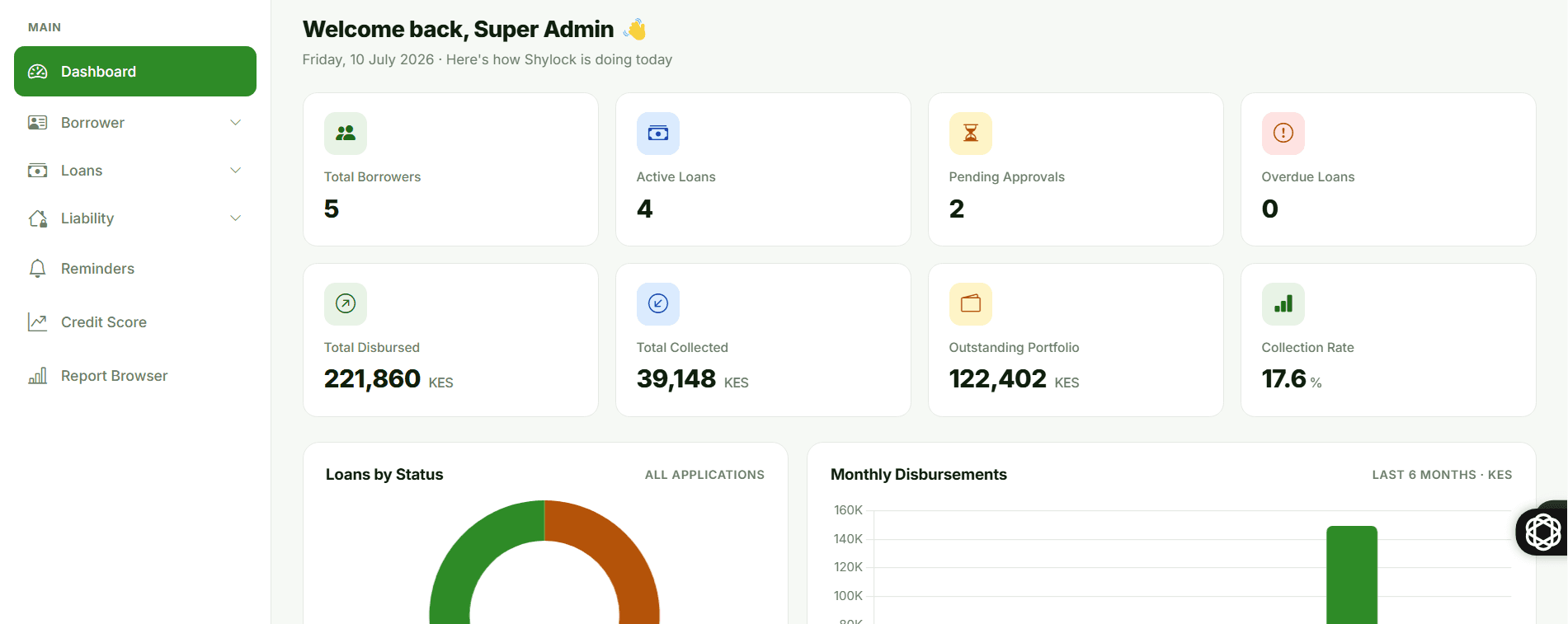Expand the Loans menu chevron
Viewport: 1568px width, 624px height.
236,171
